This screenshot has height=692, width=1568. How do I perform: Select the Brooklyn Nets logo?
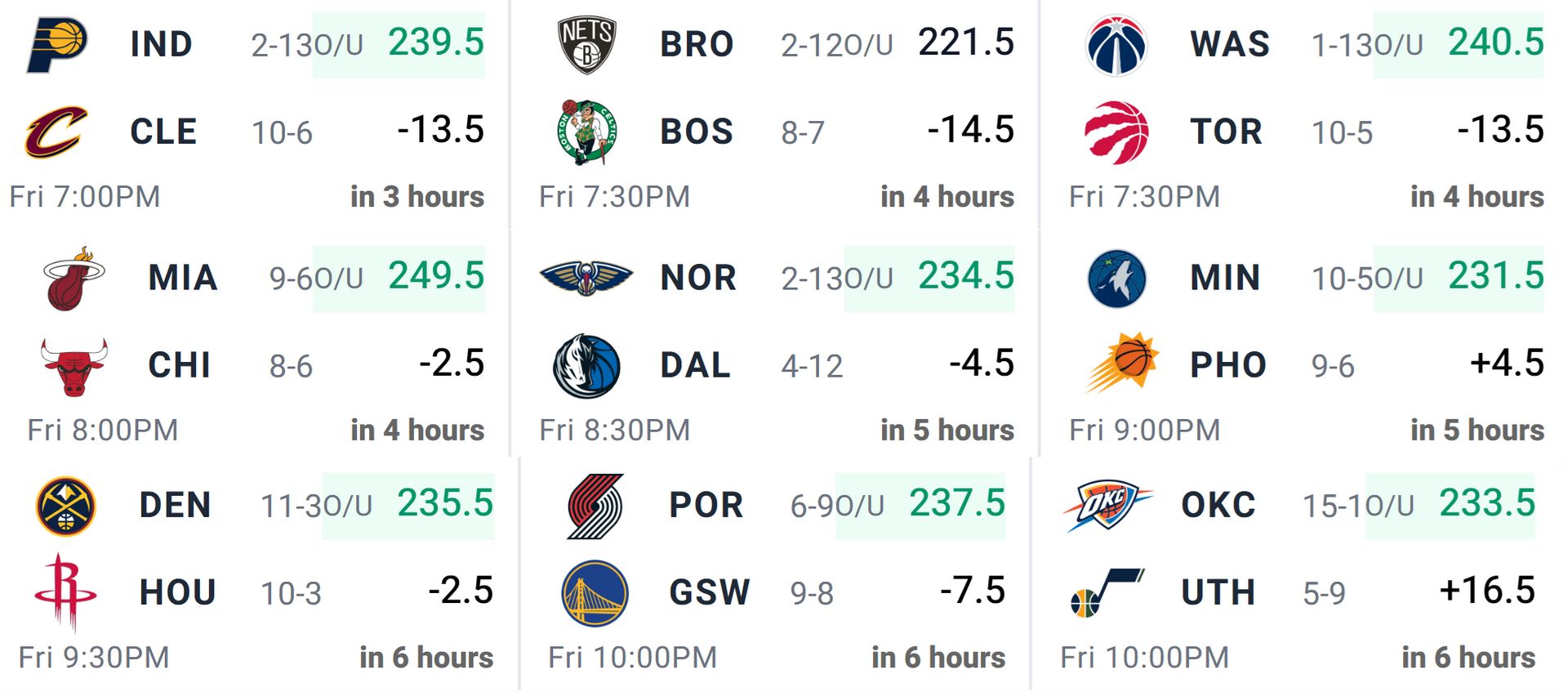pyautogui.click(x=586, y=45)
